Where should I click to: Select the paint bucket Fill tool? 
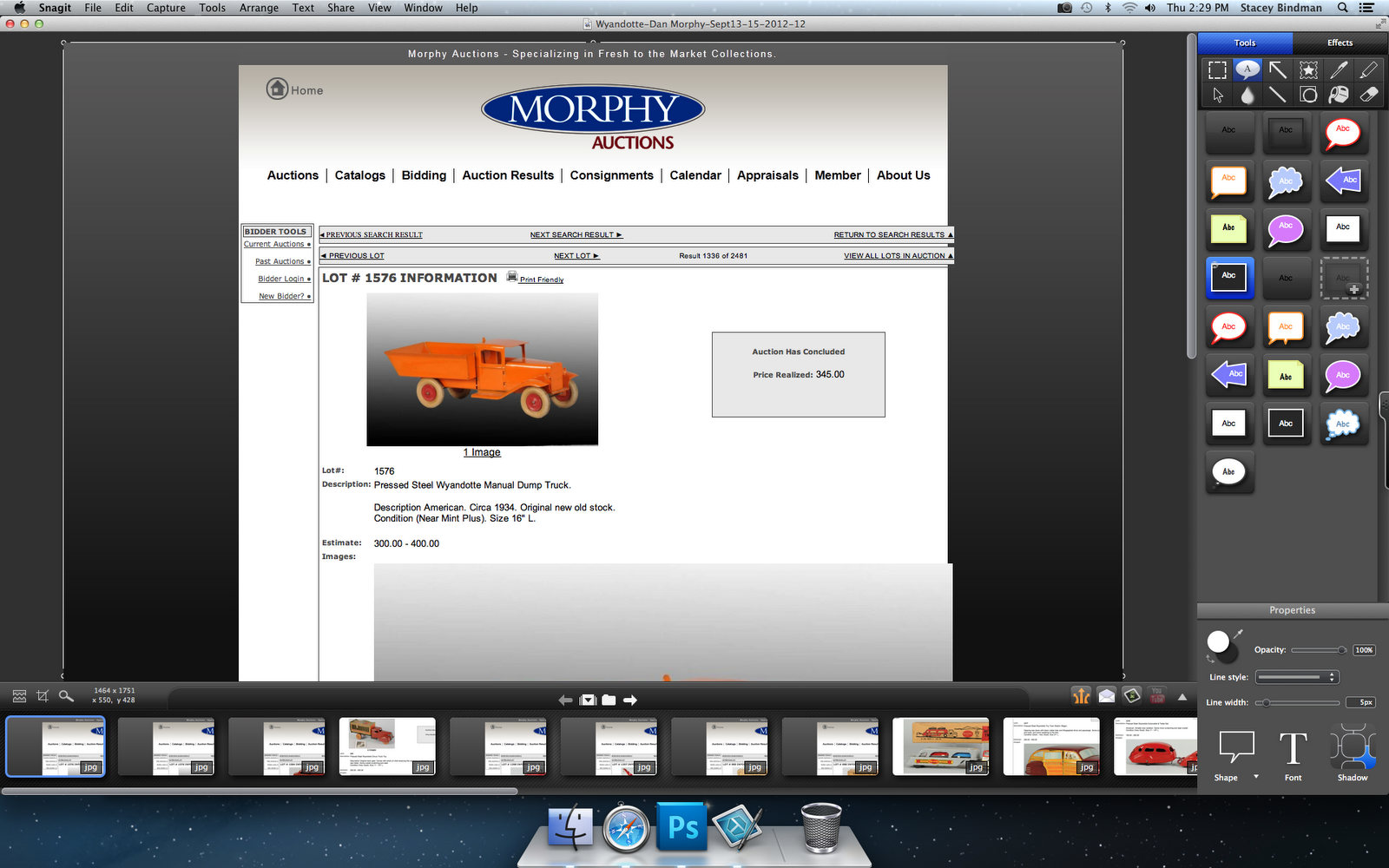1339,95
